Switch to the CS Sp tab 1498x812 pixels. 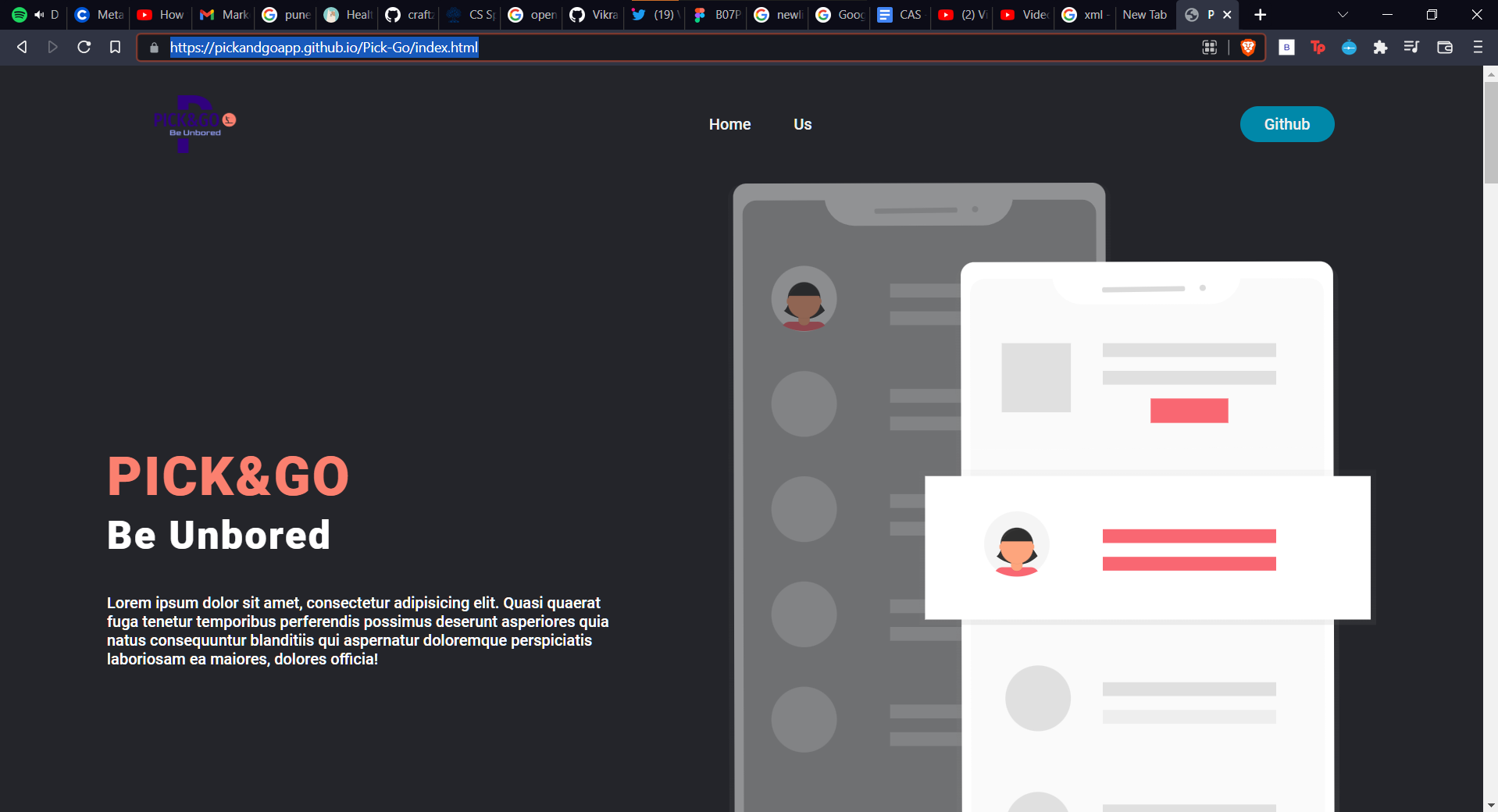[471, 15]
